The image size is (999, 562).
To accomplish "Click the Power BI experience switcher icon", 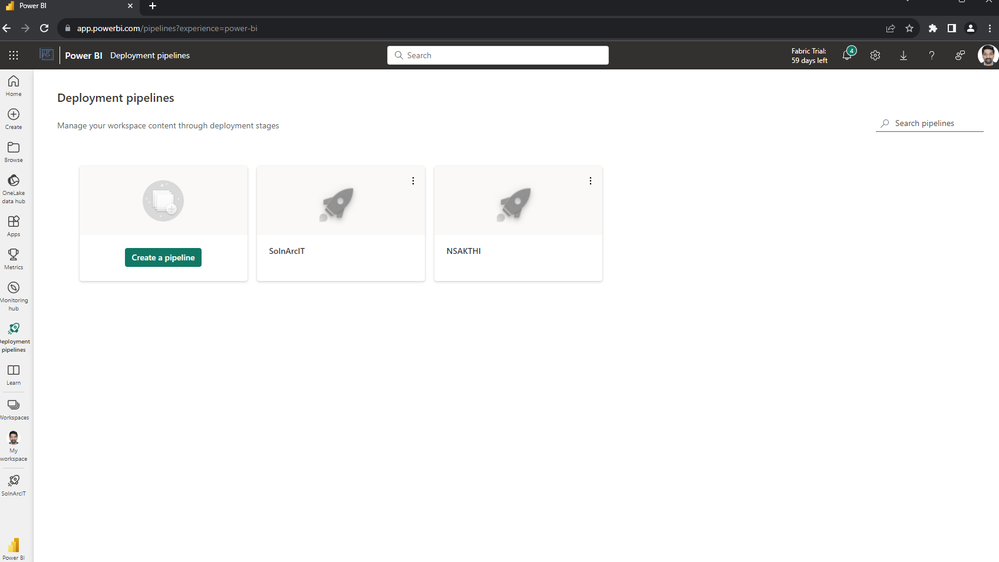I will pos(13,549).
